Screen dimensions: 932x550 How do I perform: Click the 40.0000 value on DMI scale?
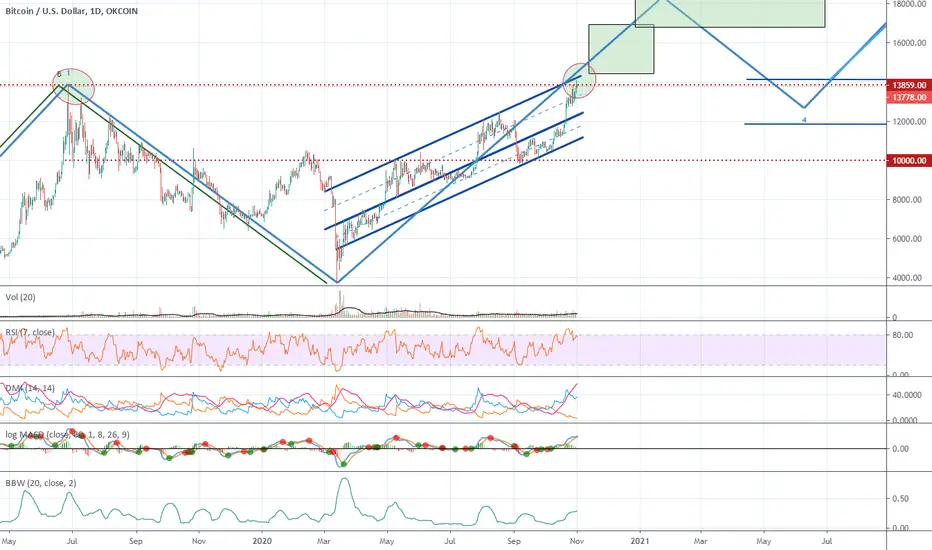click(906, 395)
